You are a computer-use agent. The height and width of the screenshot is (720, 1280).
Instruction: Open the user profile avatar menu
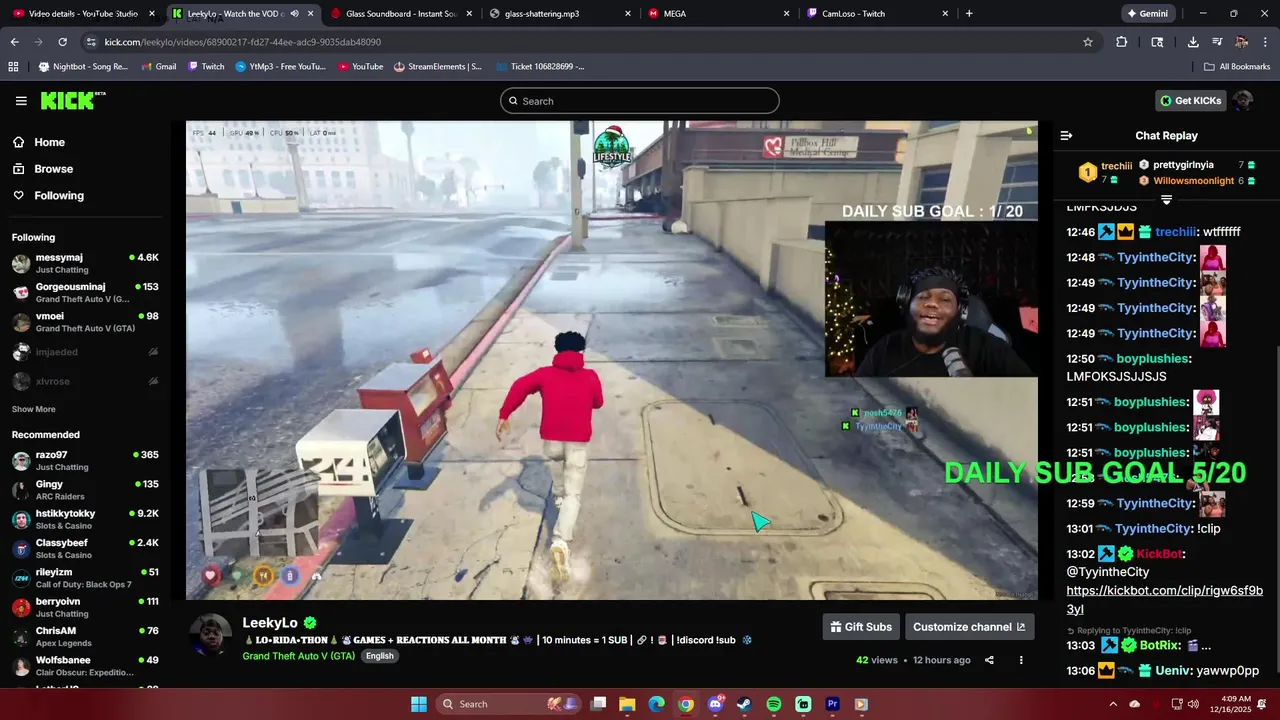(1243, 101)
